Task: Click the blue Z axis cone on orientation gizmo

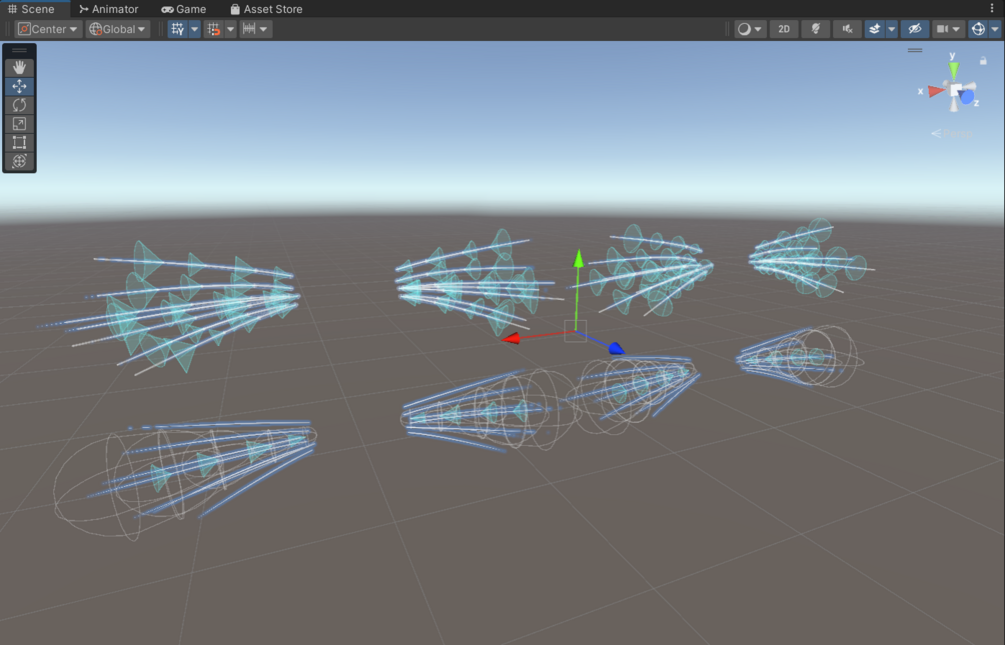Action: click(x=967, y=97)
